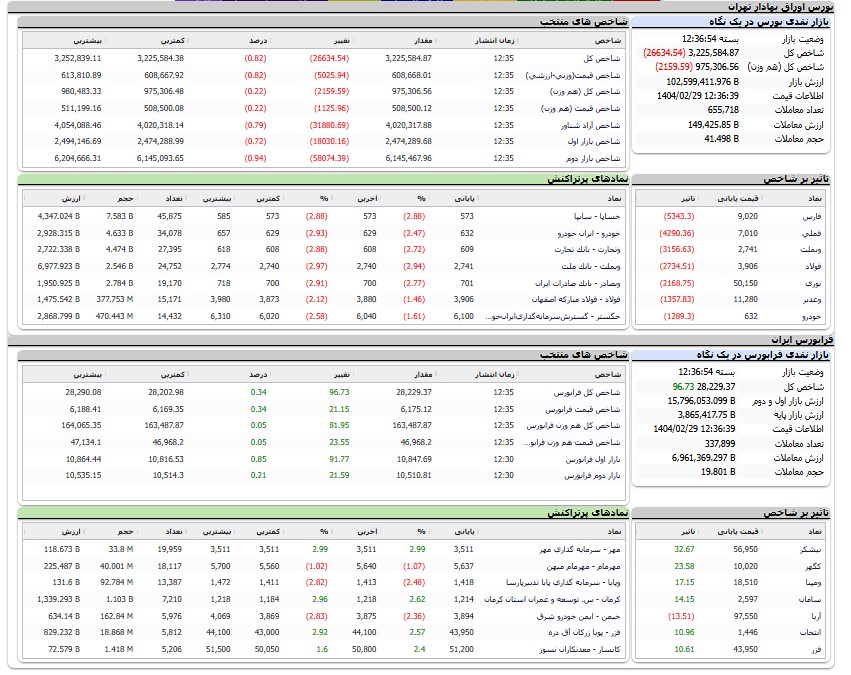Open وپایا - سرمایه گذاری پایا تدبیرپارسا symbol
The width and height of the screenshot is (851, 675).
[563, 583]
